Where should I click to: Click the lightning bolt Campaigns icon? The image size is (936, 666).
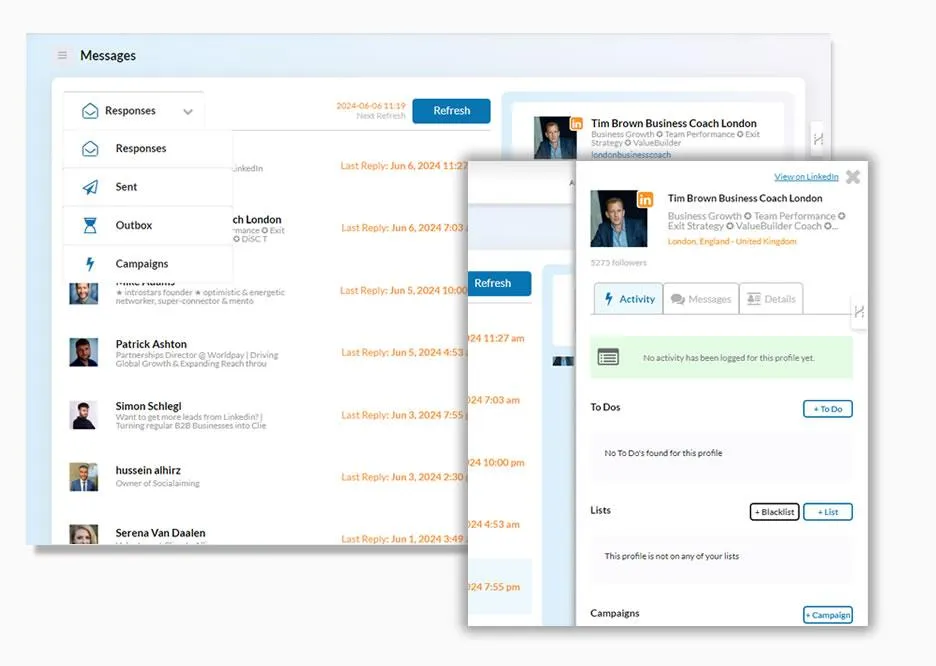pos(90,264)
